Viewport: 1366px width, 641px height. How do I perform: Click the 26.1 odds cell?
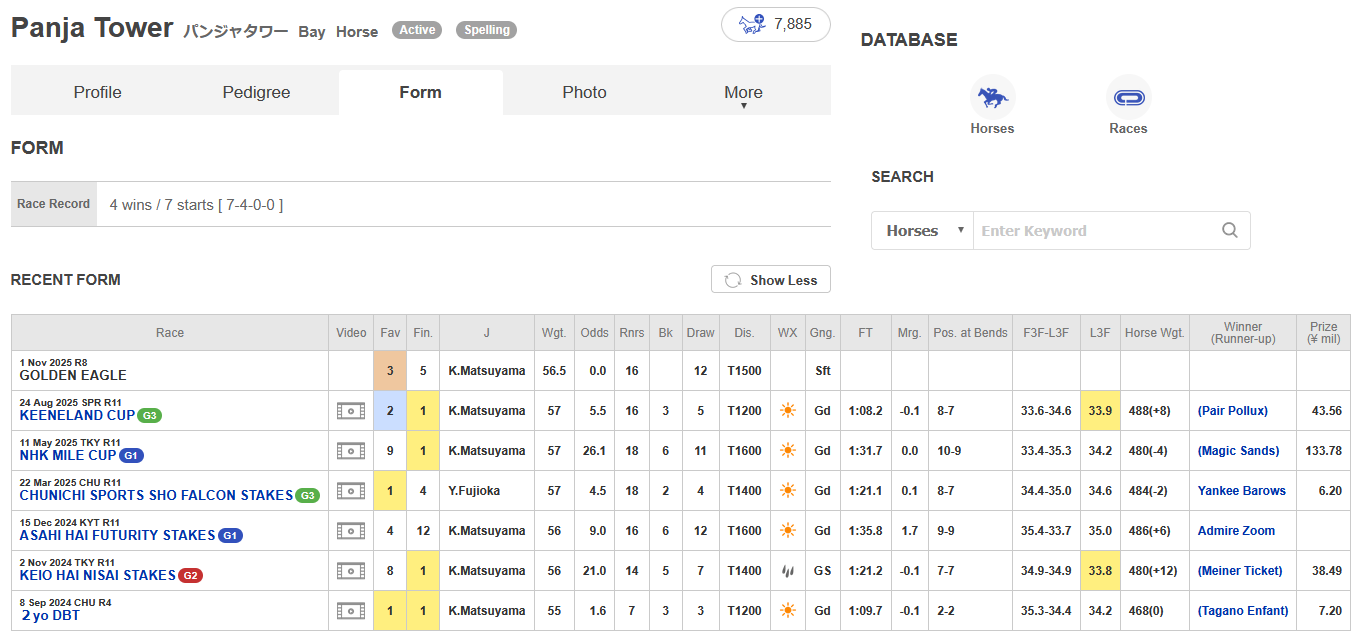click(x=594, y=451)
